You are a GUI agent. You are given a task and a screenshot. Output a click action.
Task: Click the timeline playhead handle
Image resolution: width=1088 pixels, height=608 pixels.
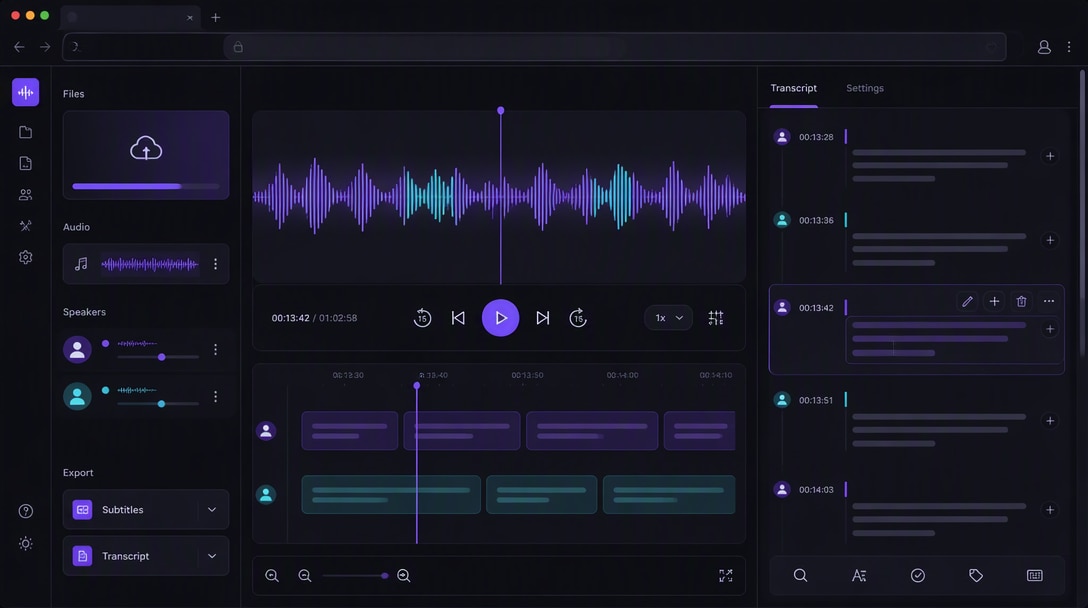click(416, 385)
